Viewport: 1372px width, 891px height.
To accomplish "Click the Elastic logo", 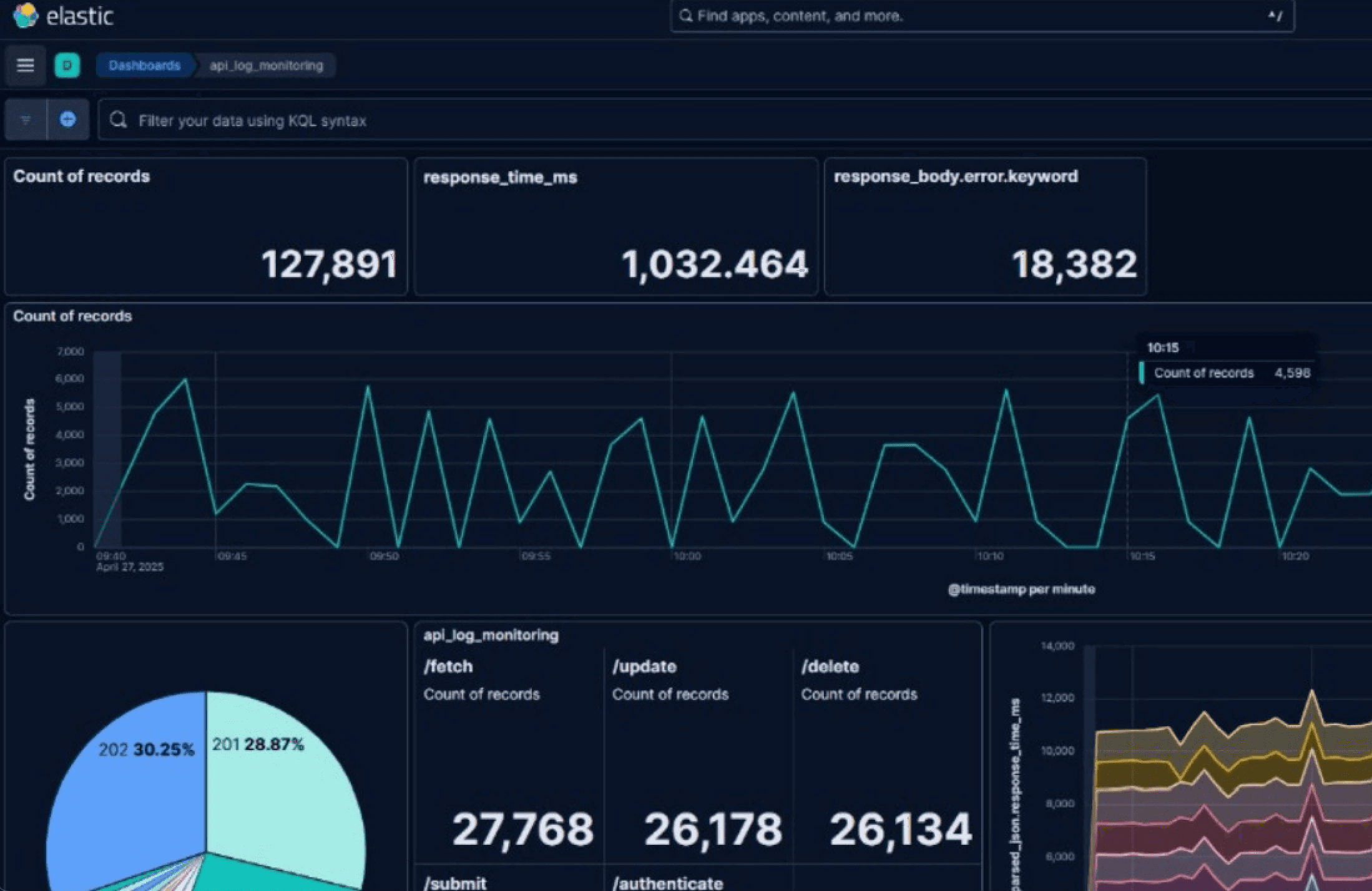I will pos(62,16).
